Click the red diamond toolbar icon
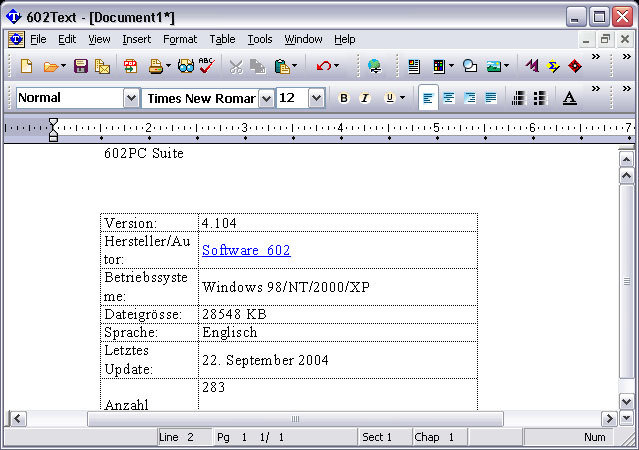 tap(575, 66)
